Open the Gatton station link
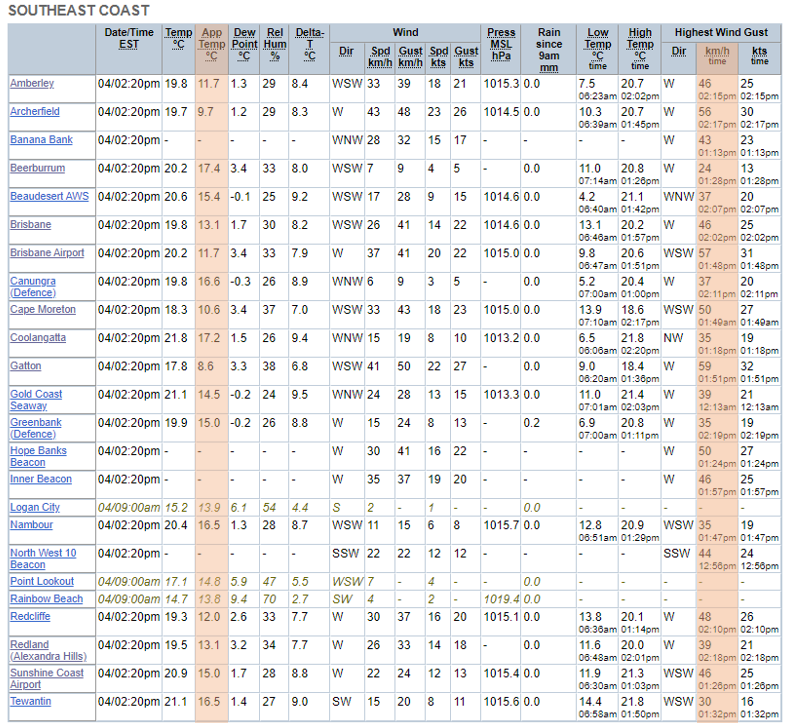 tap(26, 366)
